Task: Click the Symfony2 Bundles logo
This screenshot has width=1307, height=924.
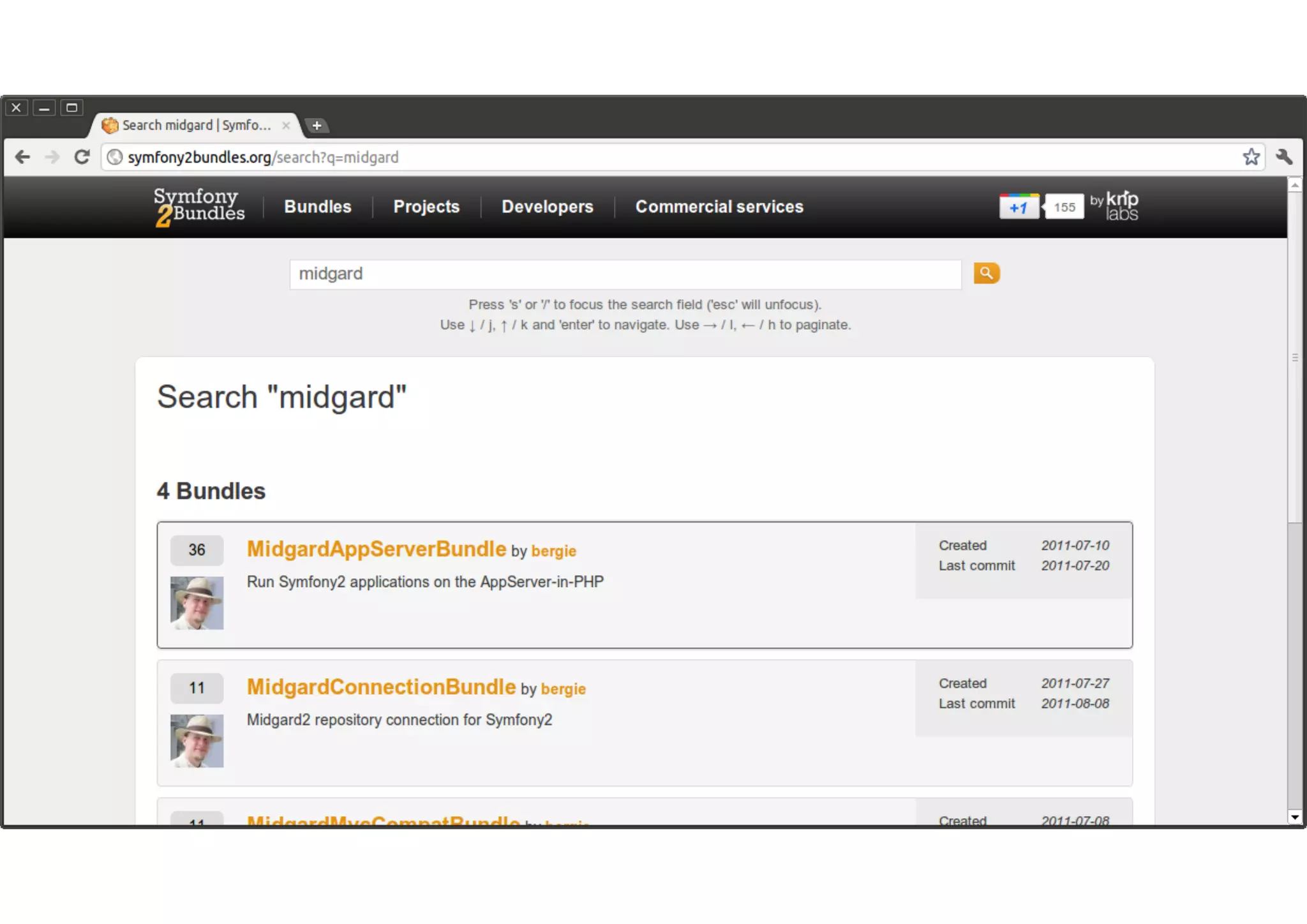Action: click(x=198, y=207)
